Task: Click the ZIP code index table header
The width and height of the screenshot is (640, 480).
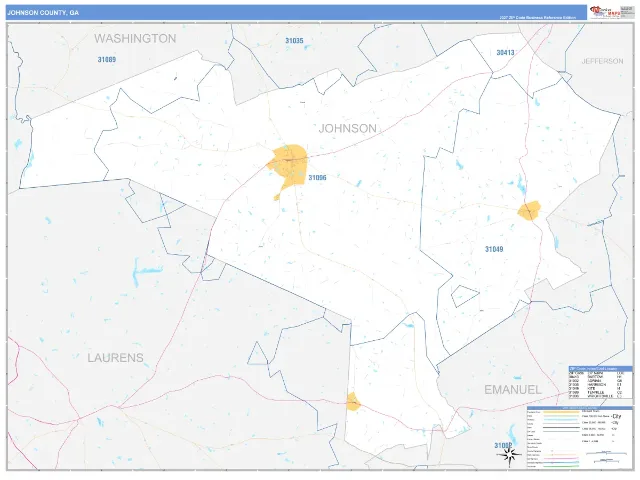Action: (x=600, y=369)
